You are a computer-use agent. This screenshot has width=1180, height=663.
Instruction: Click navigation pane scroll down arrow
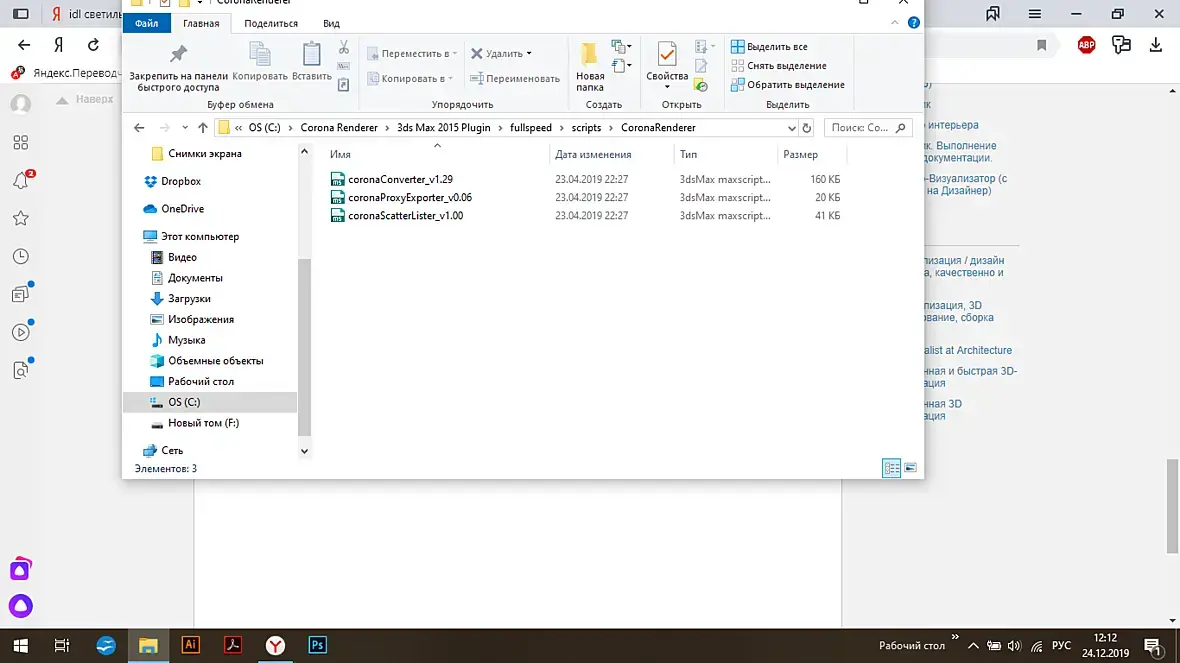(304, 452)
